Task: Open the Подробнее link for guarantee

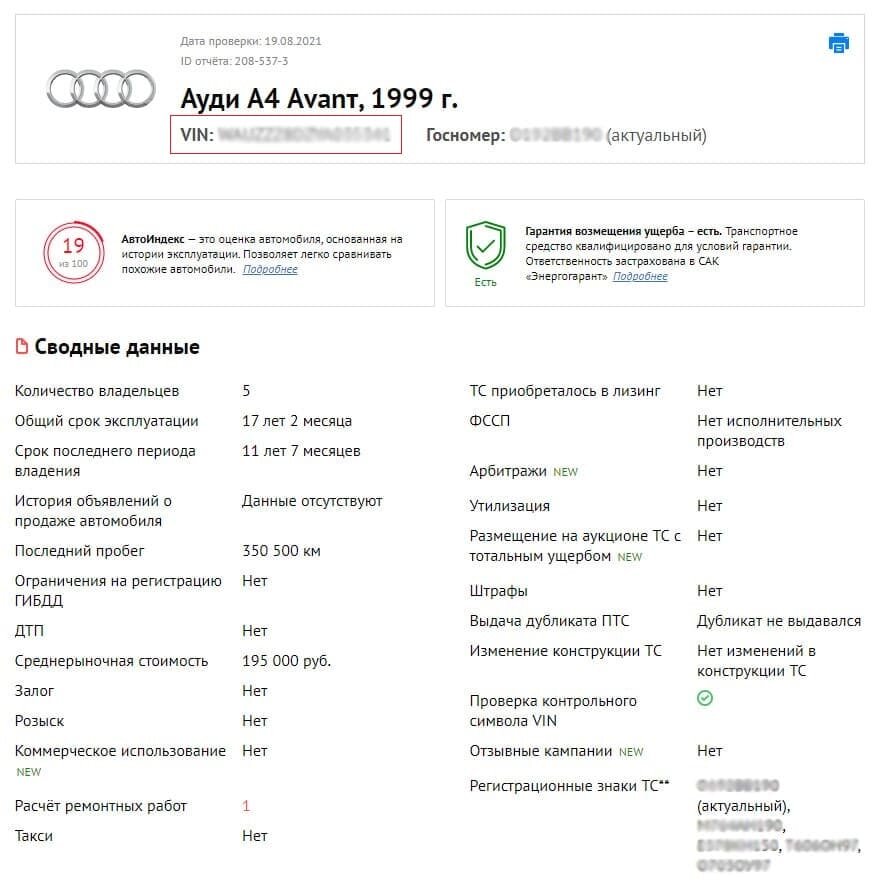Action: click(x=640, y=277)
